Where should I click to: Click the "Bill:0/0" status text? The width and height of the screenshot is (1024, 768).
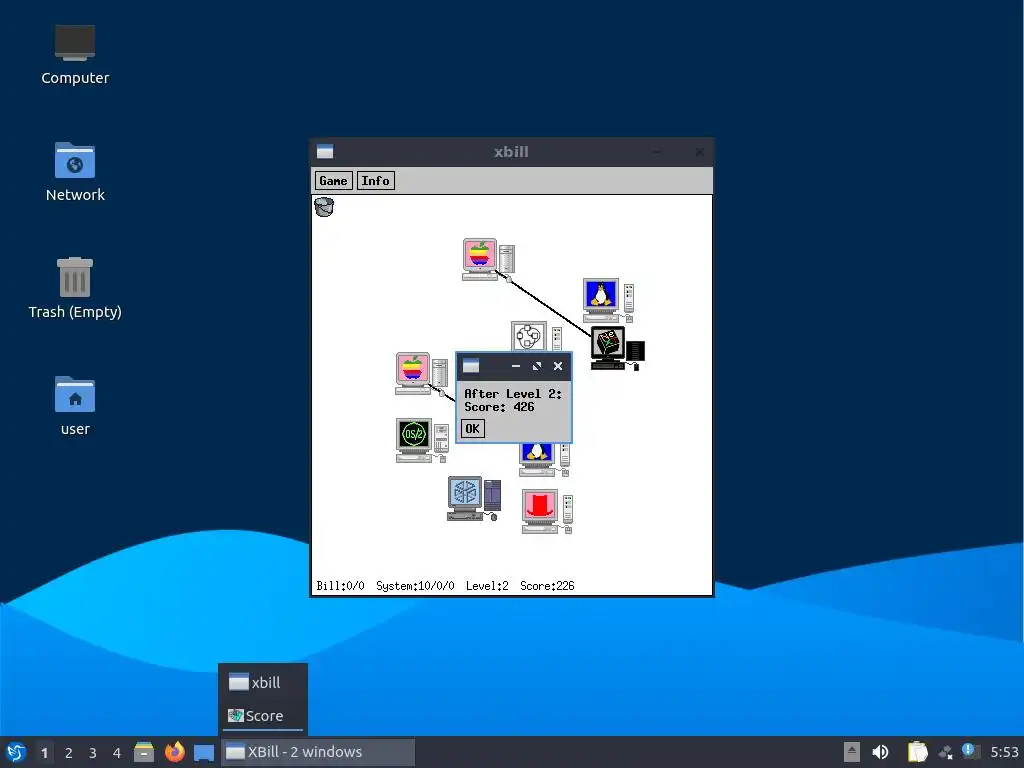pos(340,586)
